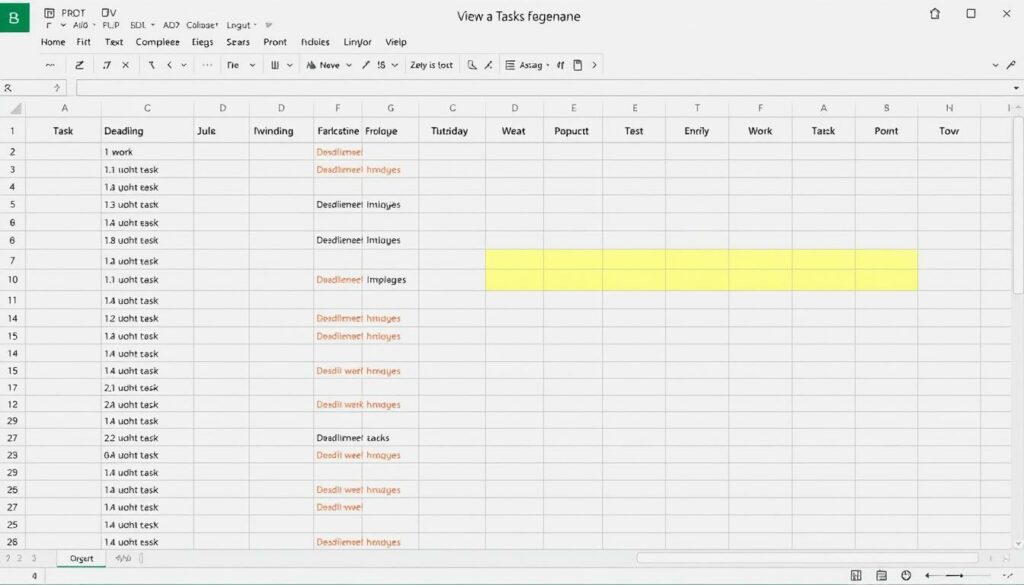Viewport: 1024px width, 585px height.
Task: Select the Enrily header cell
Action: [x=697, y=131]
